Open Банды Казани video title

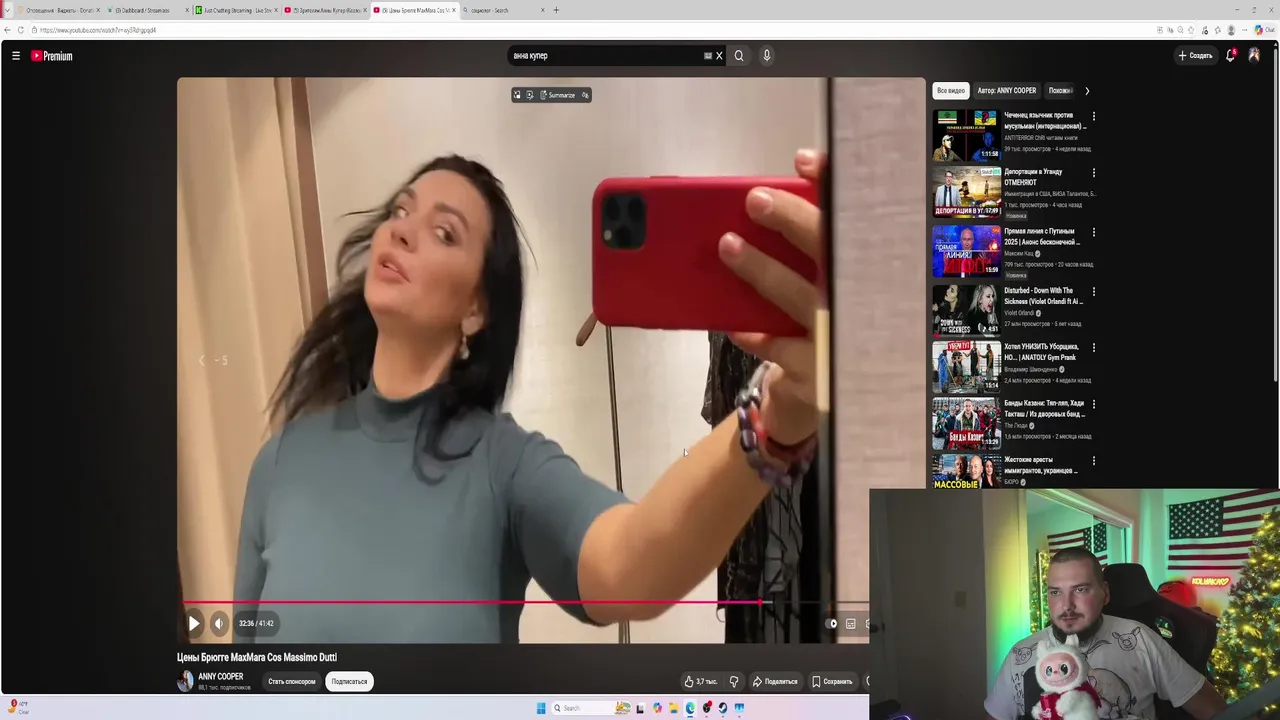click(1044, 408)
